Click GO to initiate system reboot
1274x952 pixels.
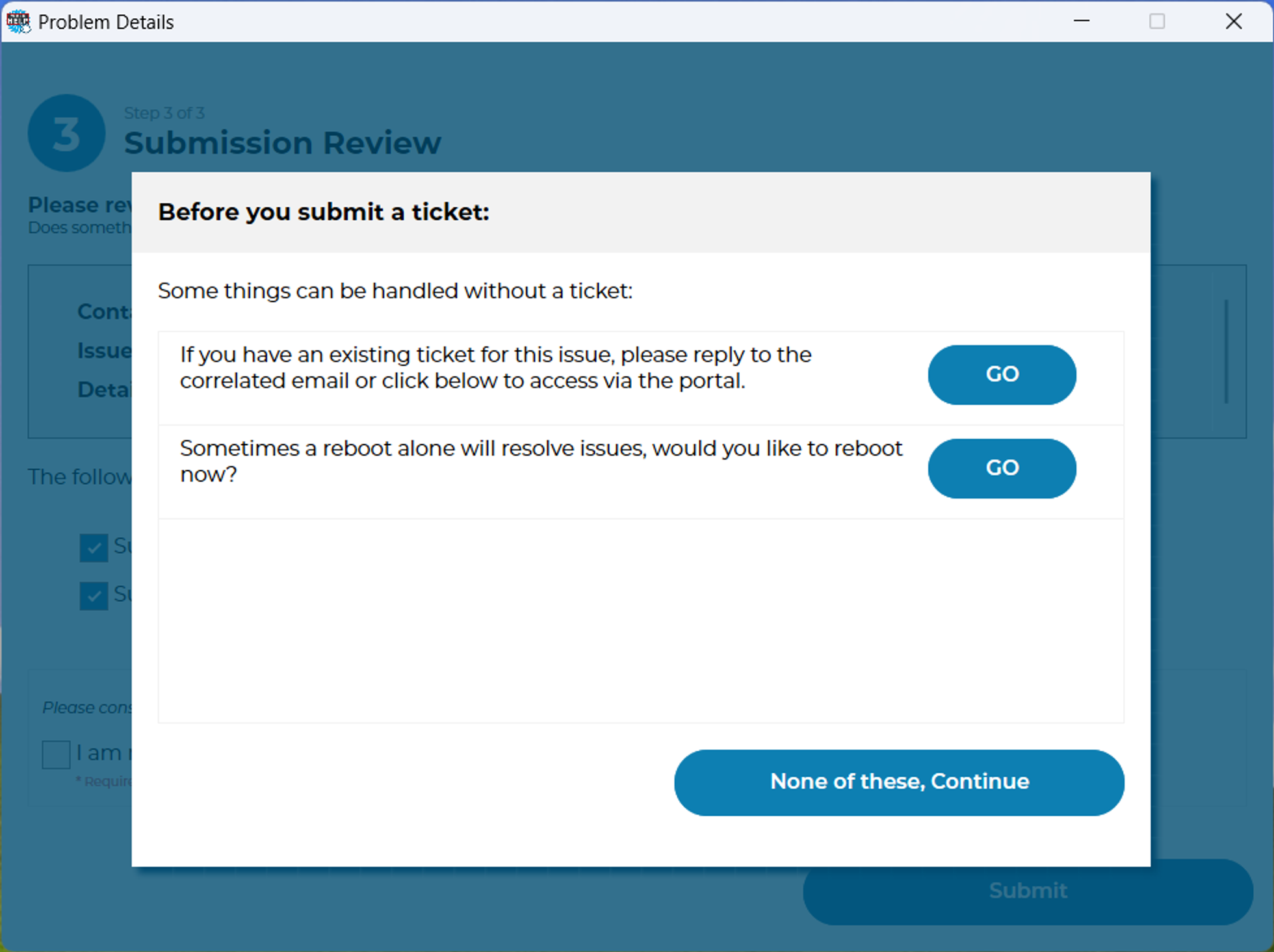(x=1000, y=467)
